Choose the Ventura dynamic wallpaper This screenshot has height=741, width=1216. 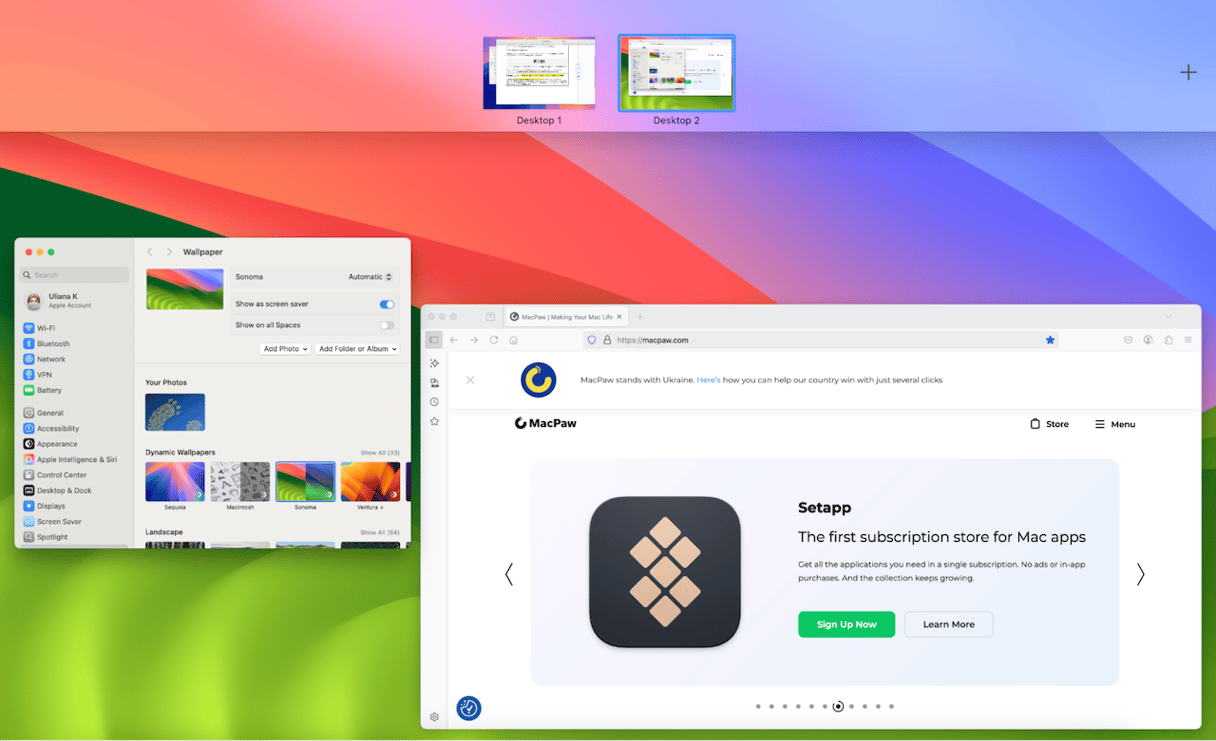tap(370, 482)
